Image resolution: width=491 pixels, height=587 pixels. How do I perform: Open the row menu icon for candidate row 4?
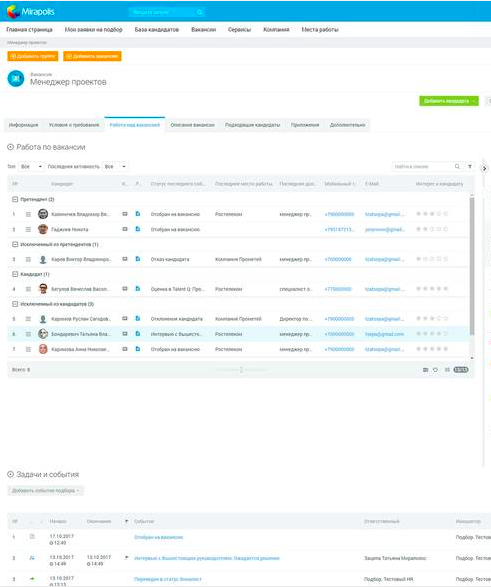28,289
